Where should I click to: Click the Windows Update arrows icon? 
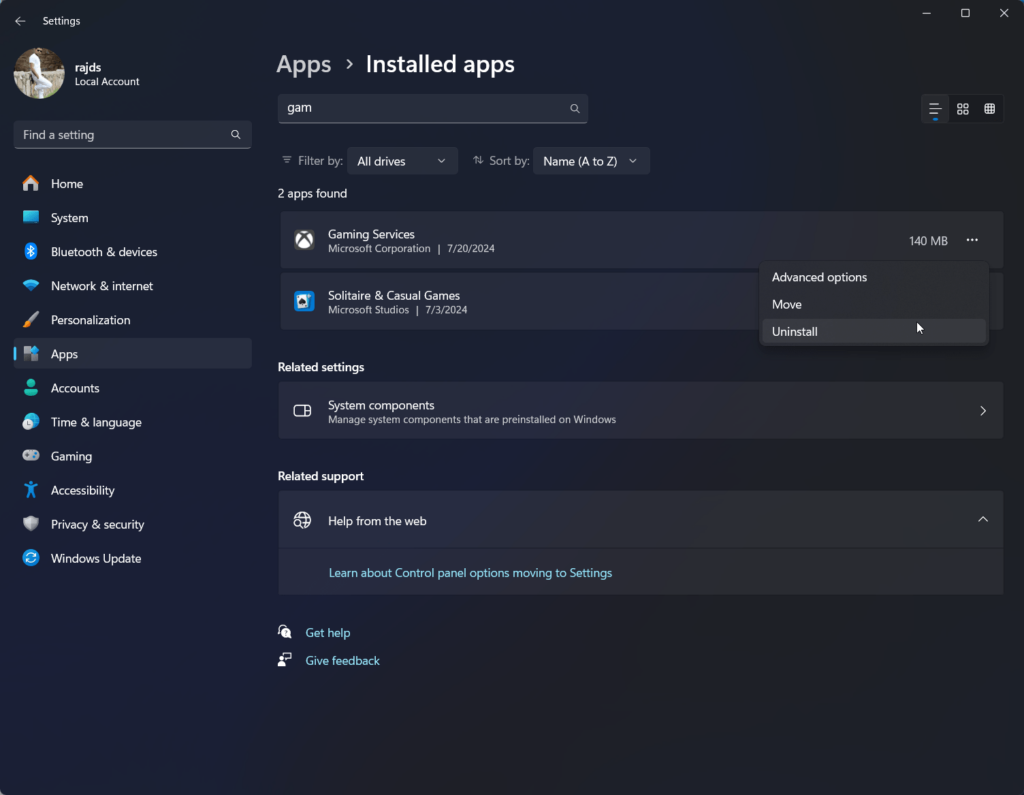point(31,557)
